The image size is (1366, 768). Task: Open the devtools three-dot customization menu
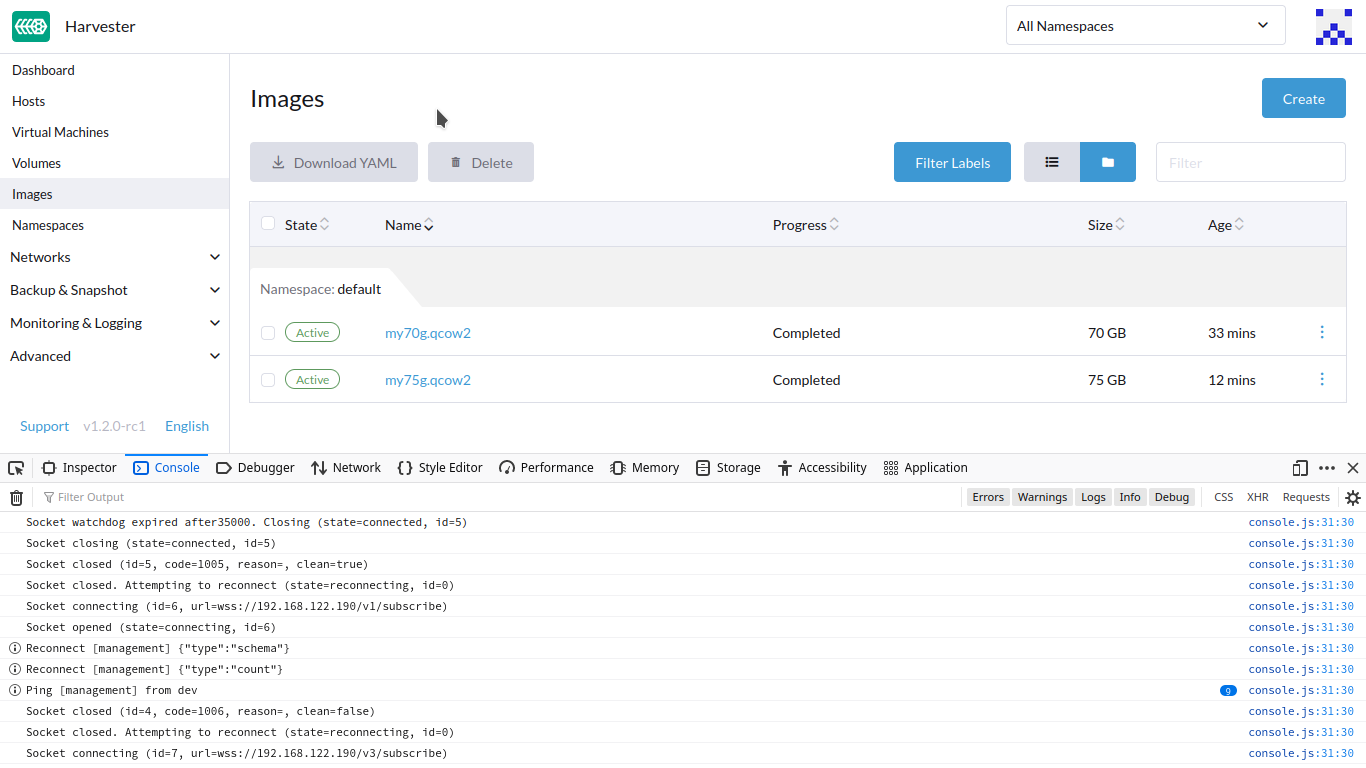(1326, 467)
